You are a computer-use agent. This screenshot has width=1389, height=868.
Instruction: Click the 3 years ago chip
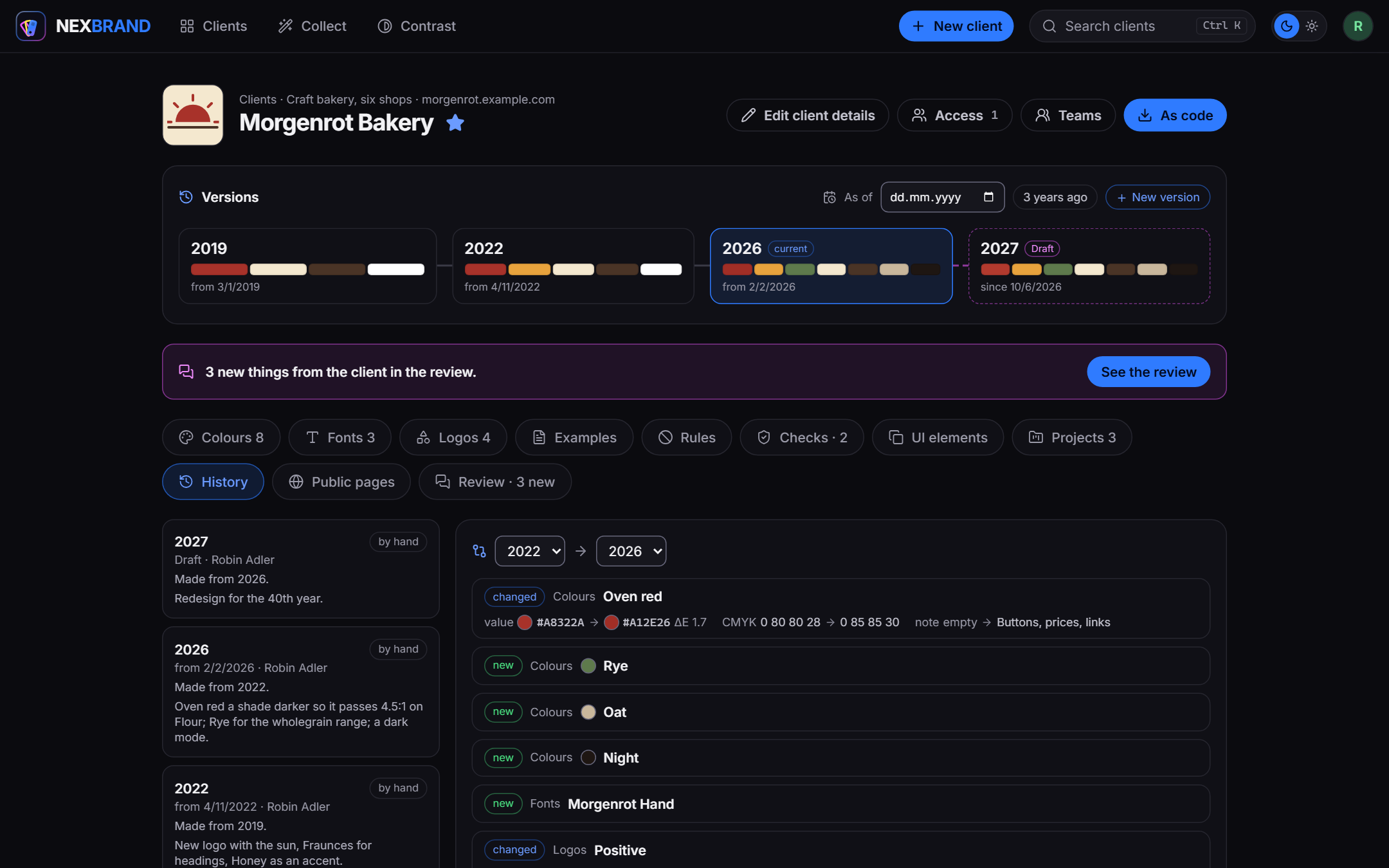[1055, 197]
